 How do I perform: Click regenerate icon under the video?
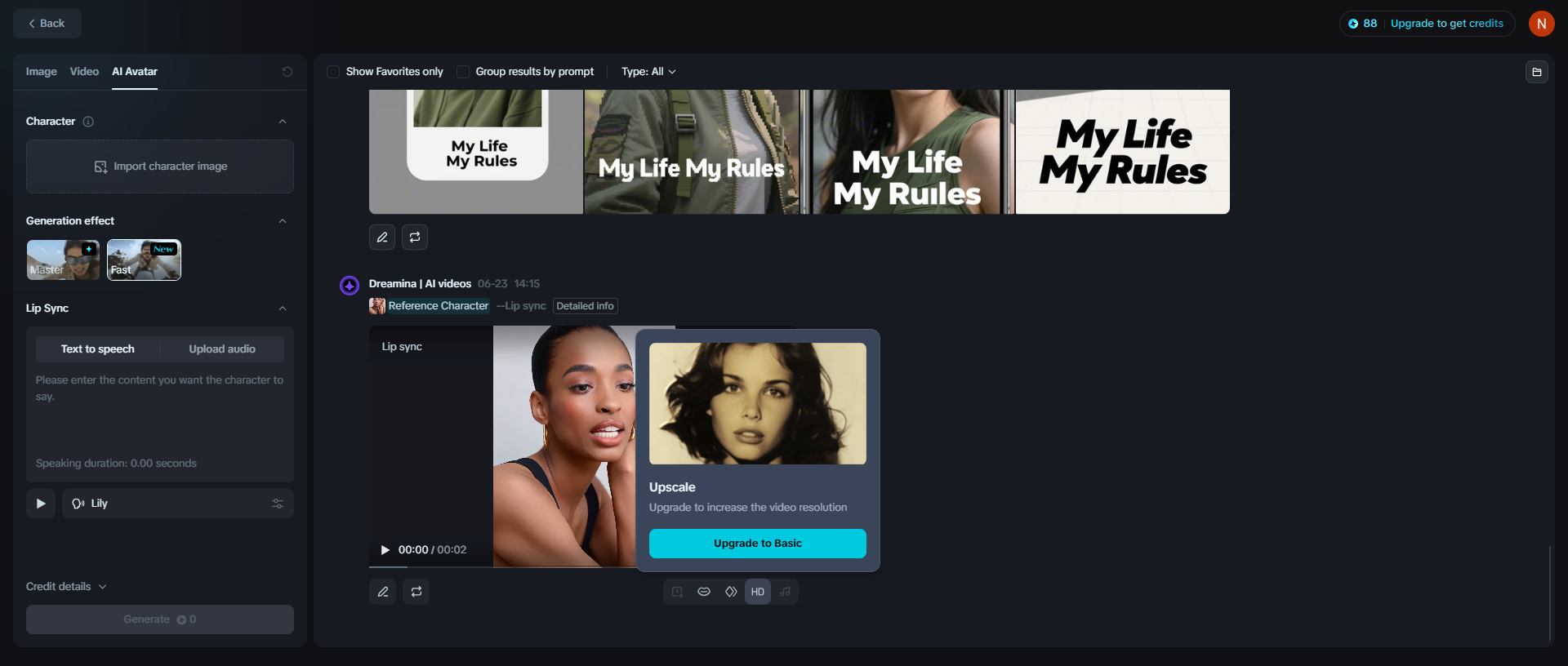(x=416, y=592)
